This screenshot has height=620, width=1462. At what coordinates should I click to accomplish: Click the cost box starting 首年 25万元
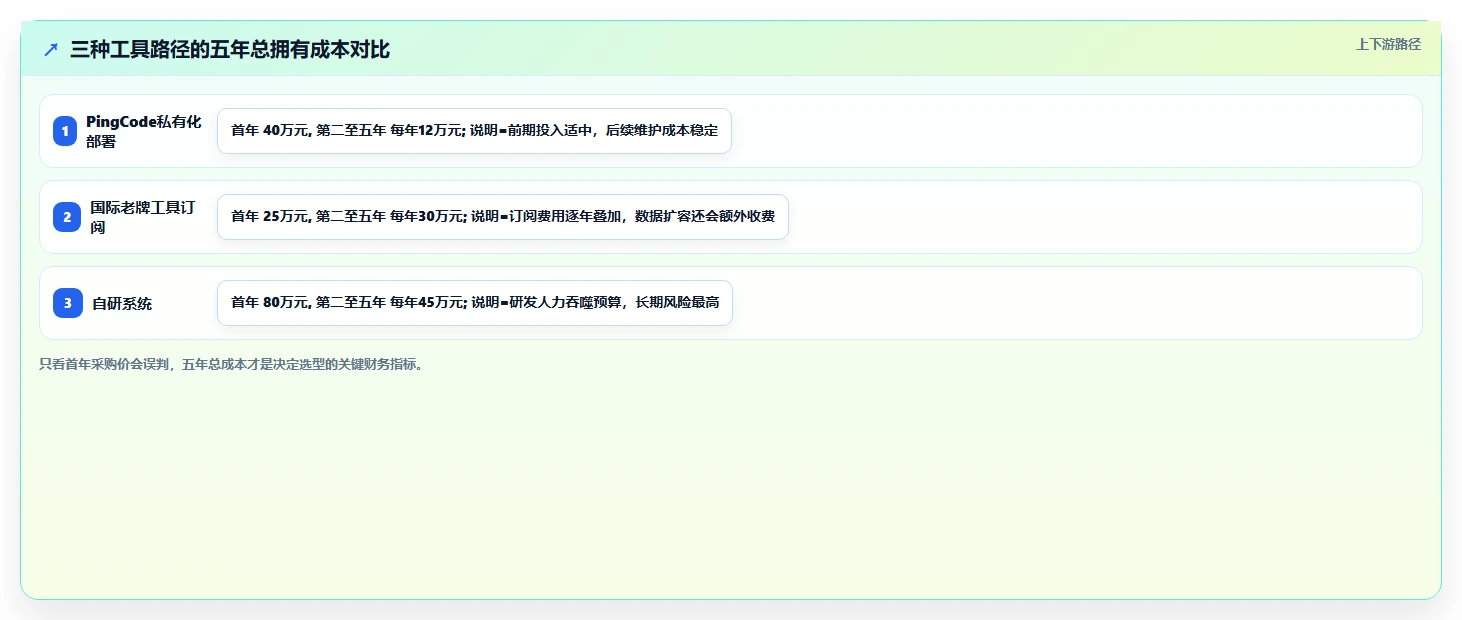pyautogui.click(x=503, y=217)
